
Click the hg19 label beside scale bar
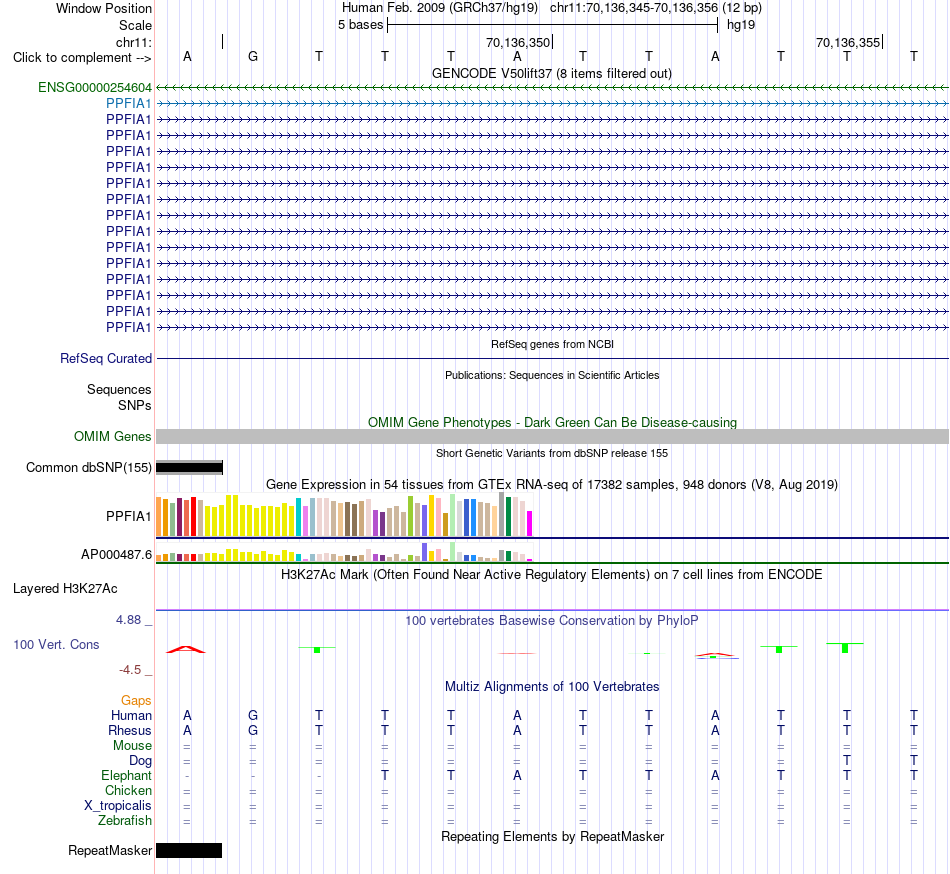(x=740, y=25)
